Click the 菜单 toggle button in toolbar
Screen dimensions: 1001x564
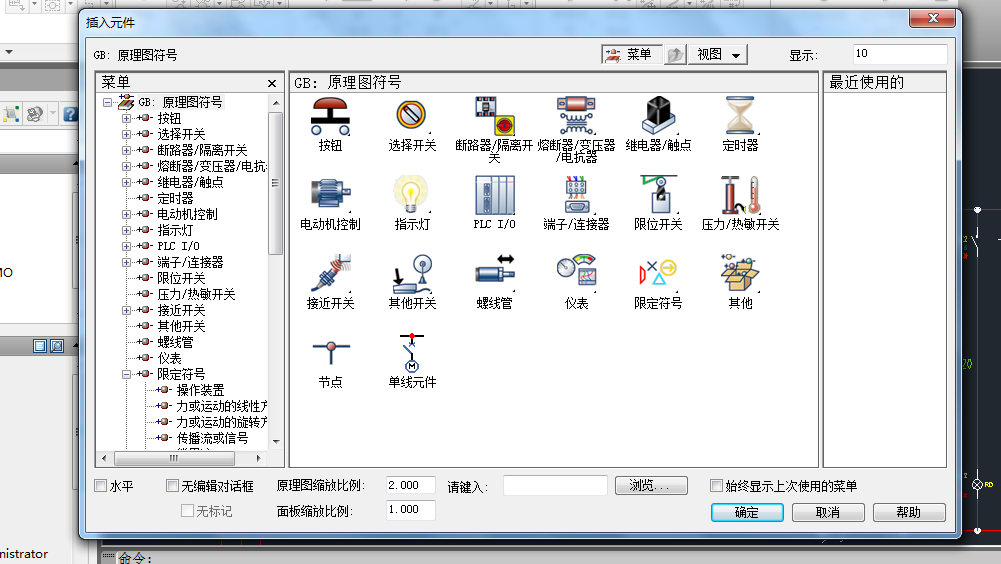[x=628, y=55]
